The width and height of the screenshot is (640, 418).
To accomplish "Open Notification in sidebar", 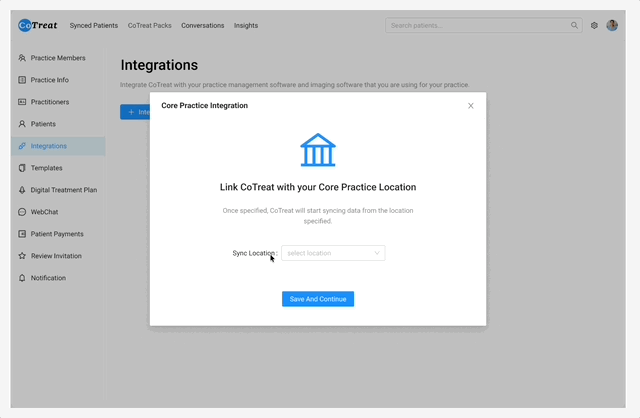I will [48, 278].
